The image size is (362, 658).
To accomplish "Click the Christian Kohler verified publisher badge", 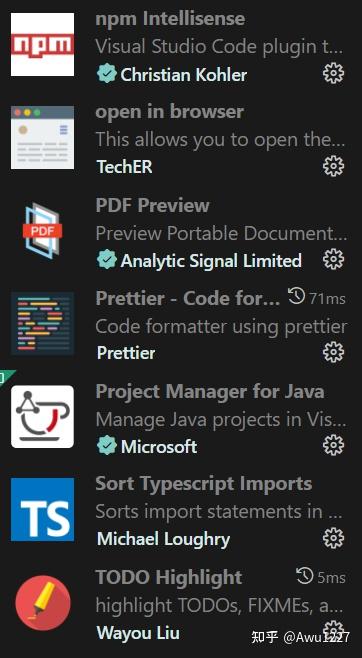I will [x=107, y=74].
